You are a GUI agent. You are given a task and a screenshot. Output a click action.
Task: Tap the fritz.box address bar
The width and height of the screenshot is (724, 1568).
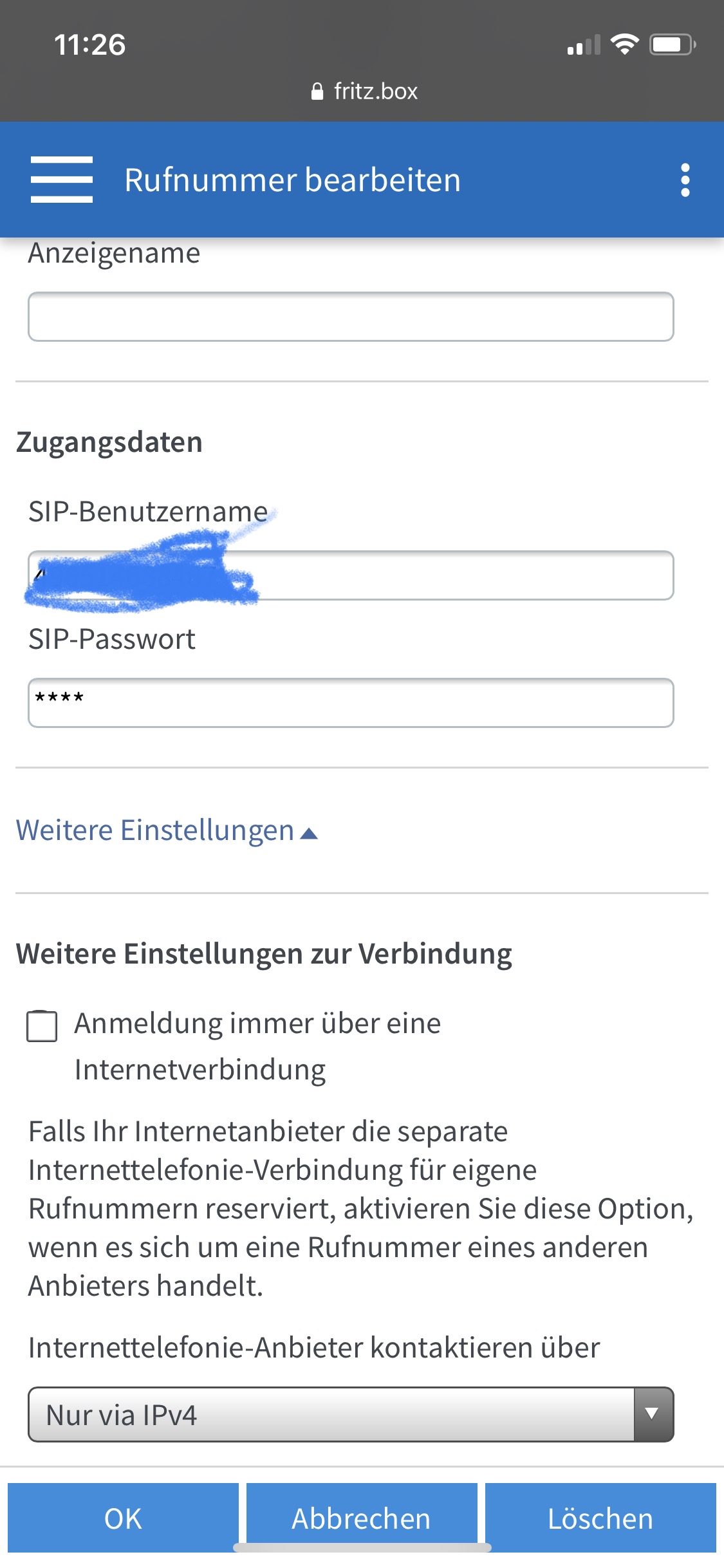click(x=375, y=91)
